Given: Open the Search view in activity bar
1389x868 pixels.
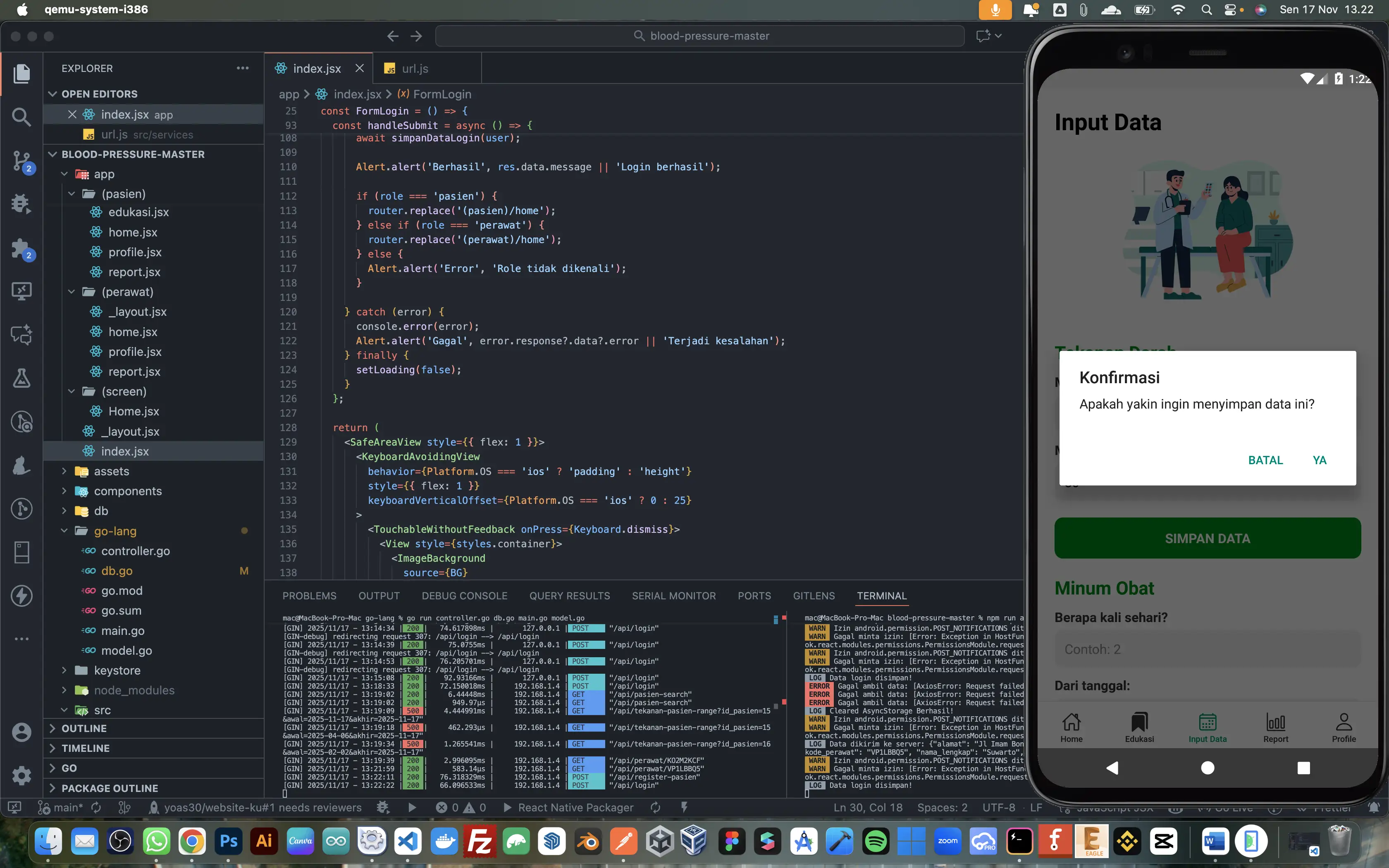Looking at the screenshot, I should 21,117.
